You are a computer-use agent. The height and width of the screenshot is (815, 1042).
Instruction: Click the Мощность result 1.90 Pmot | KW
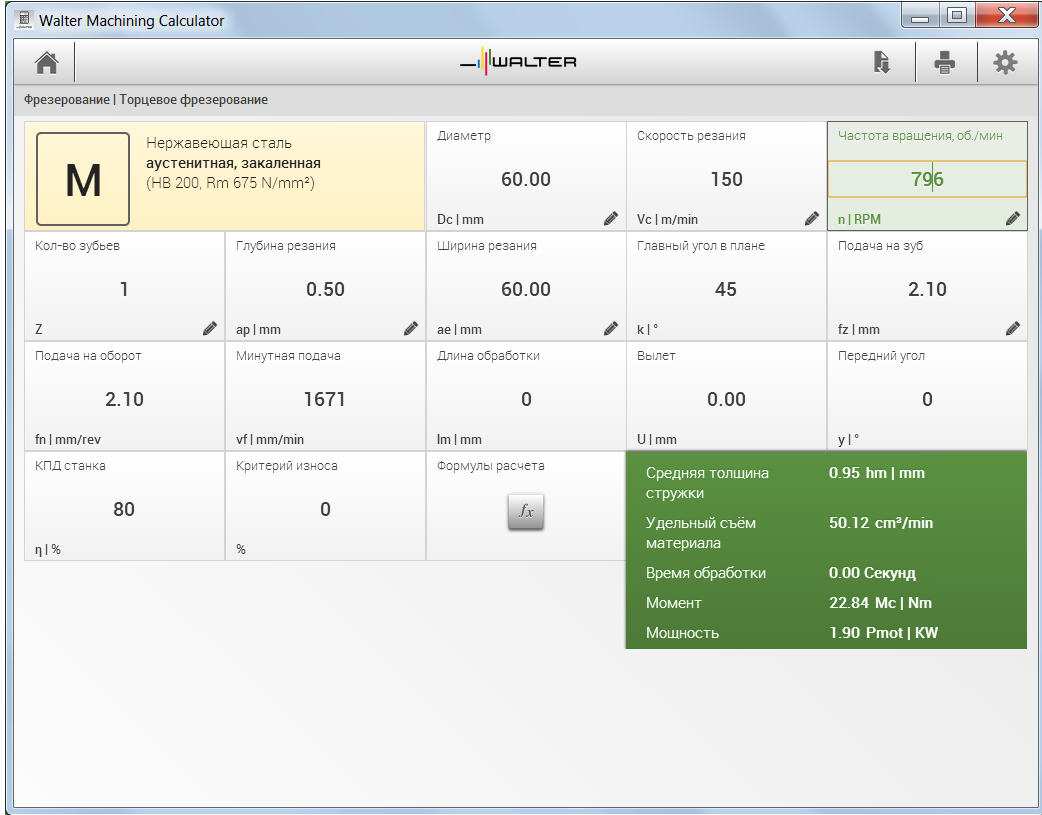click(x=883, y=632)
